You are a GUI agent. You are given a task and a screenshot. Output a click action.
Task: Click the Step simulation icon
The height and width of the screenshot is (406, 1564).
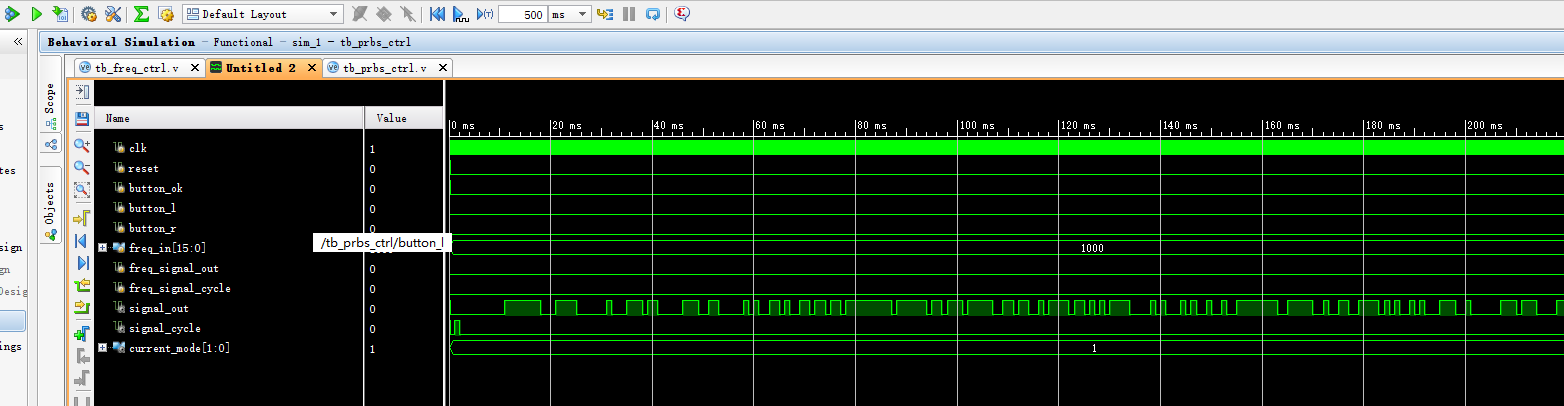click(605, 14)
